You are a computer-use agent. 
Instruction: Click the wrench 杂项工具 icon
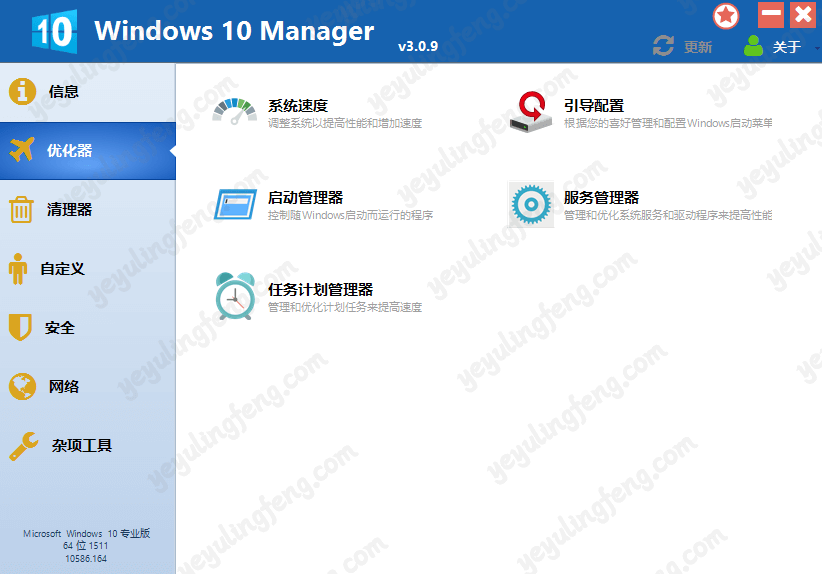pos(24,446)
